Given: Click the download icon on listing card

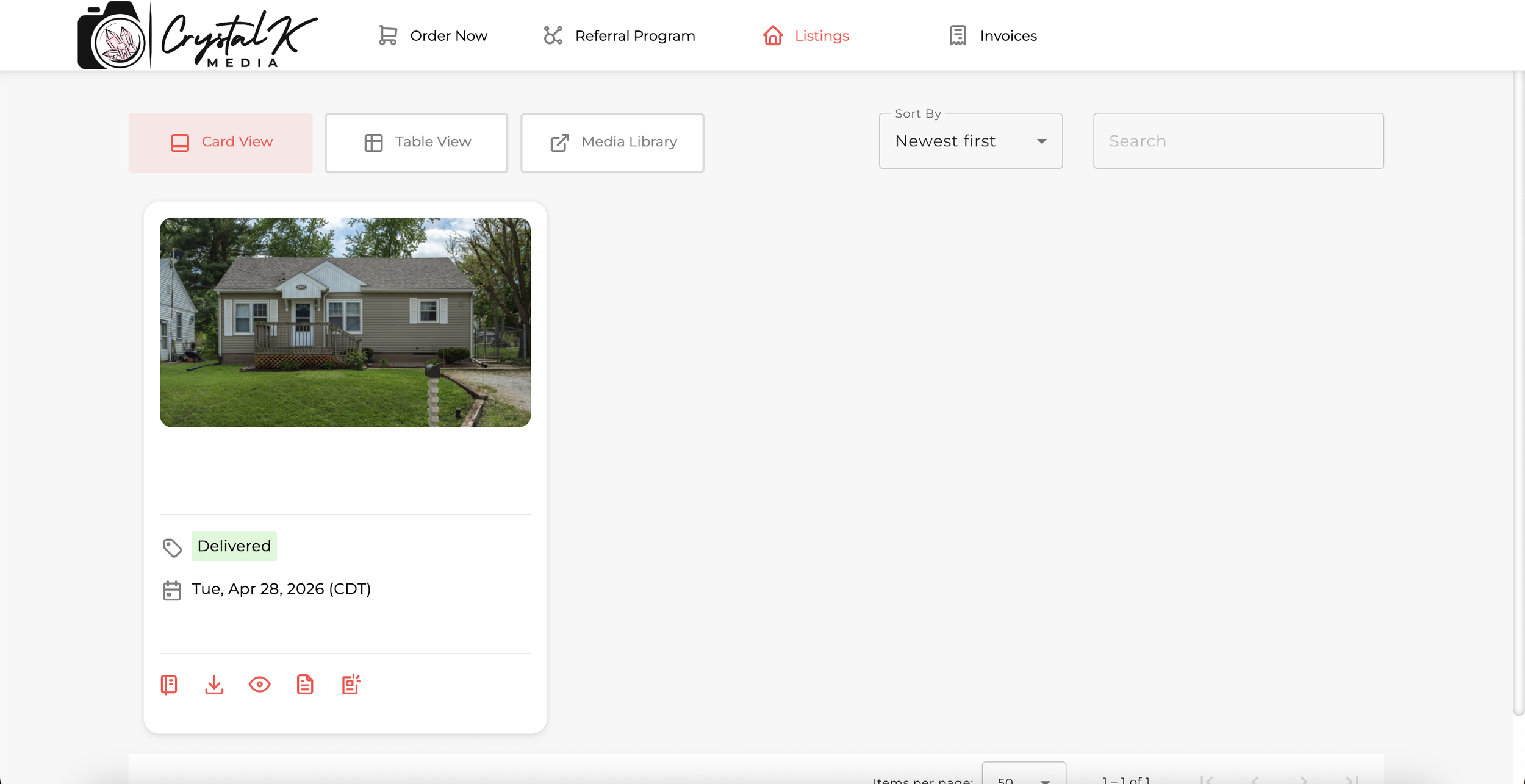Looking at the screenshot, I should (214, 685).
